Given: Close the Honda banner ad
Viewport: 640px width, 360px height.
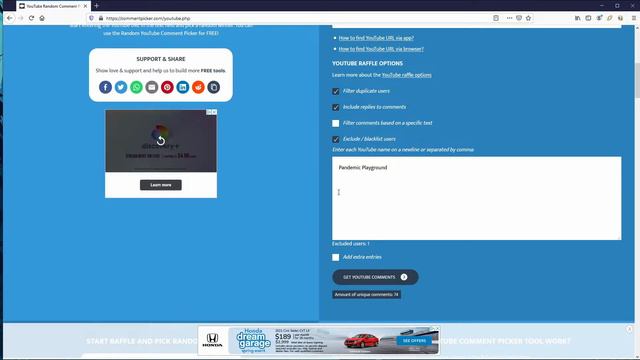Looking at the screenshot, I should click(x=437, y=328).
